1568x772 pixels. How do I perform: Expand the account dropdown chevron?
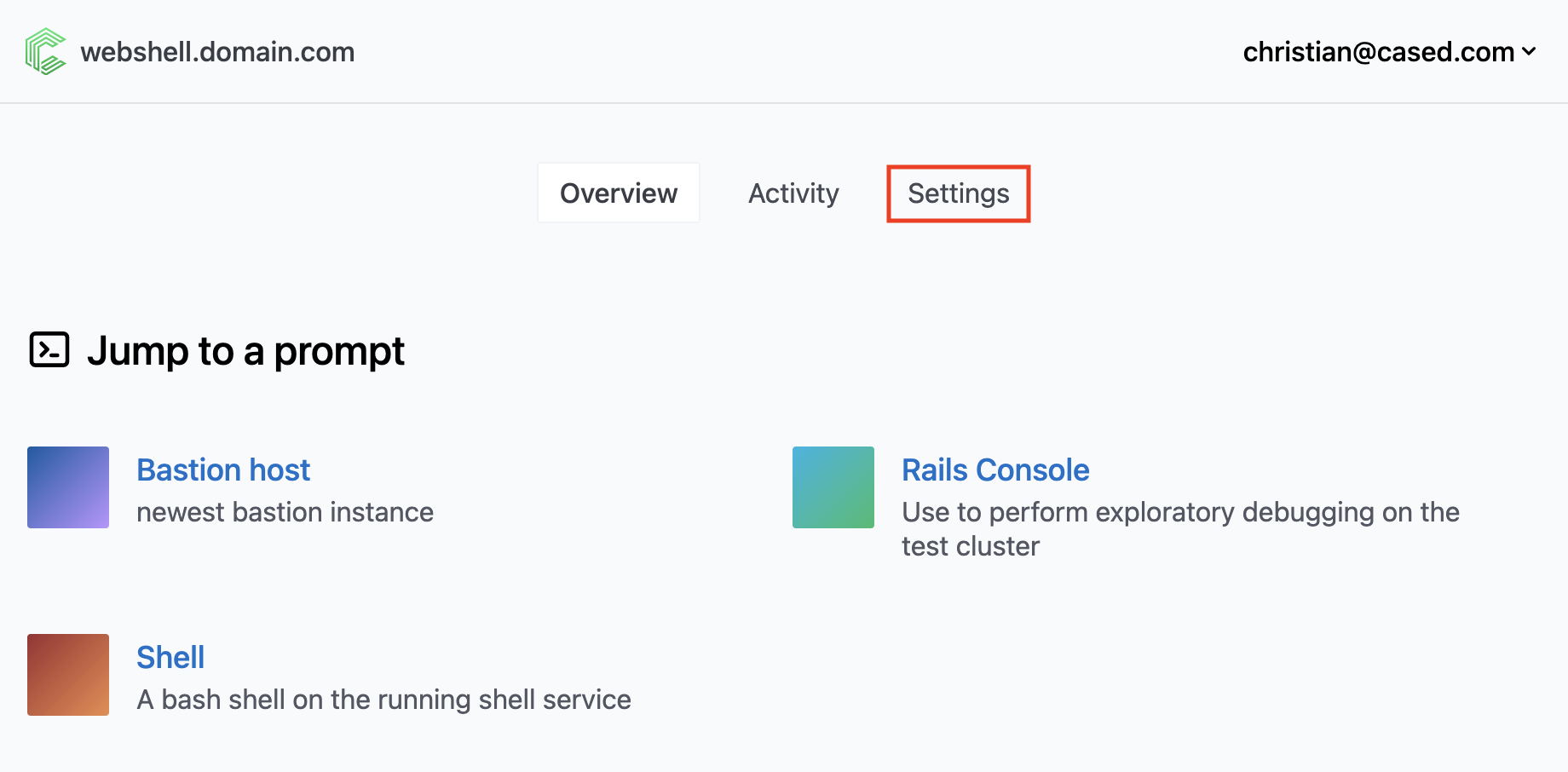click(1530, 52)
